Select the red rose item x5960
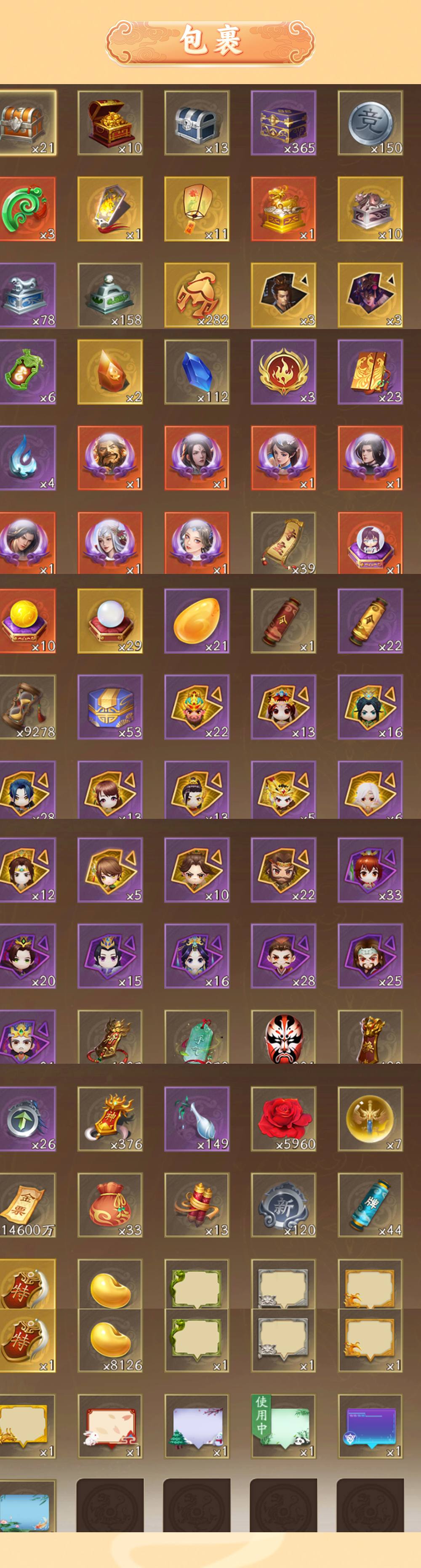The width and height of the screenshot is (421, 1568). (283, 1119)
